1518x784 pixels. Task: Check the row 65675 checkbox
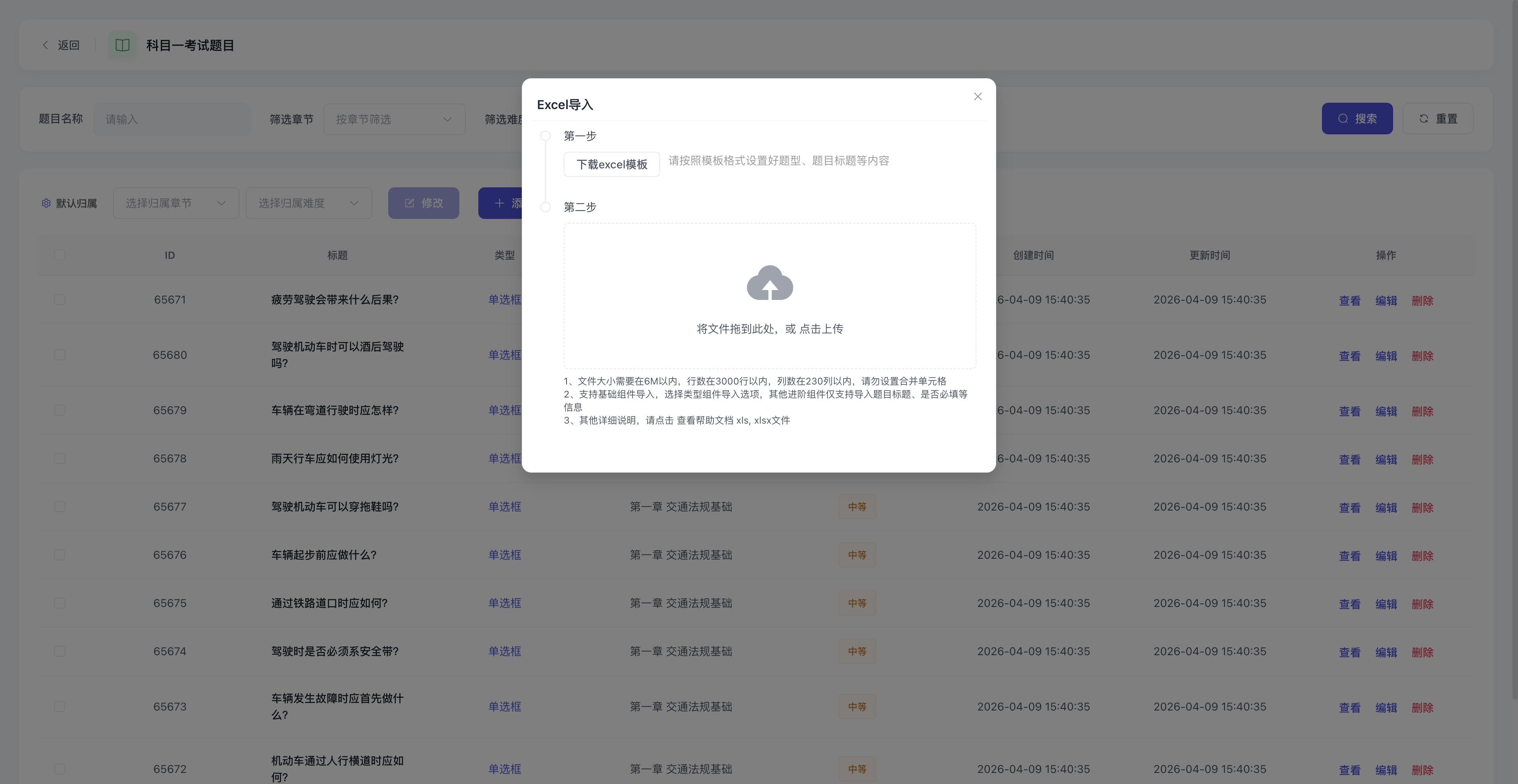pos(60,604)
